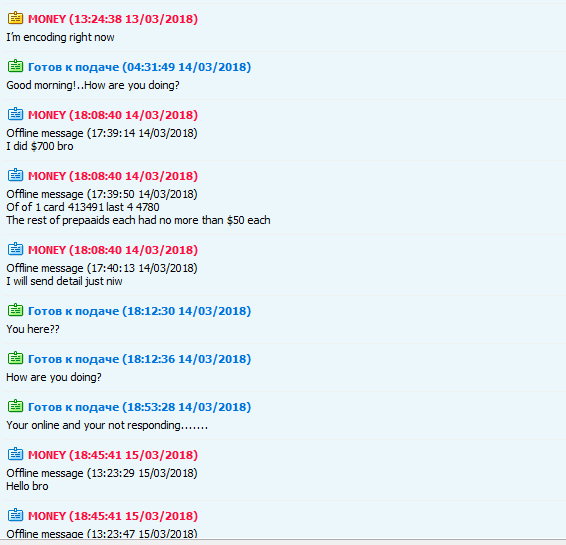Click the blue icon beside "I will send detail" message
The width and height of the screenshot is (566, 545).
pos(15,249)
